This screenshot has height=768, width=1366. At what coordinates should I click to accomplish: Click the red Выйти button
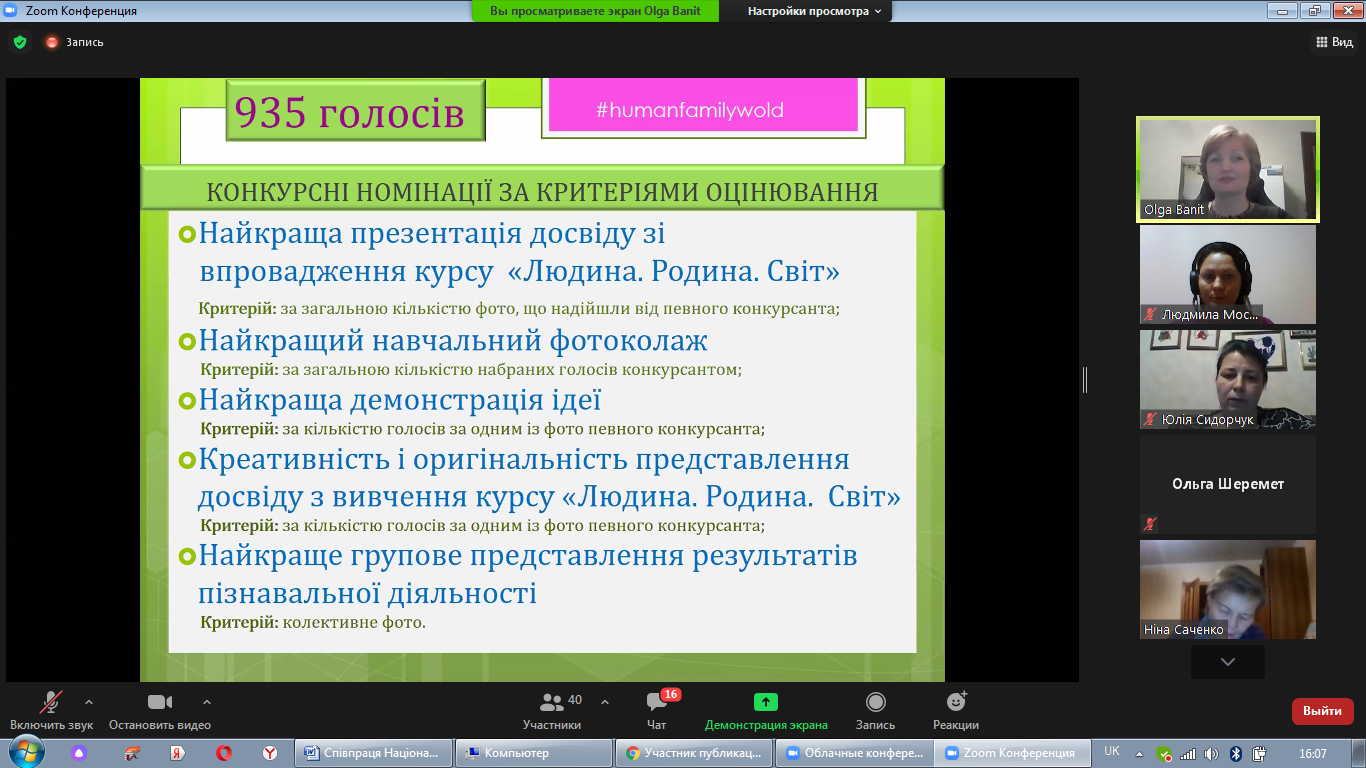point(1322,711)
